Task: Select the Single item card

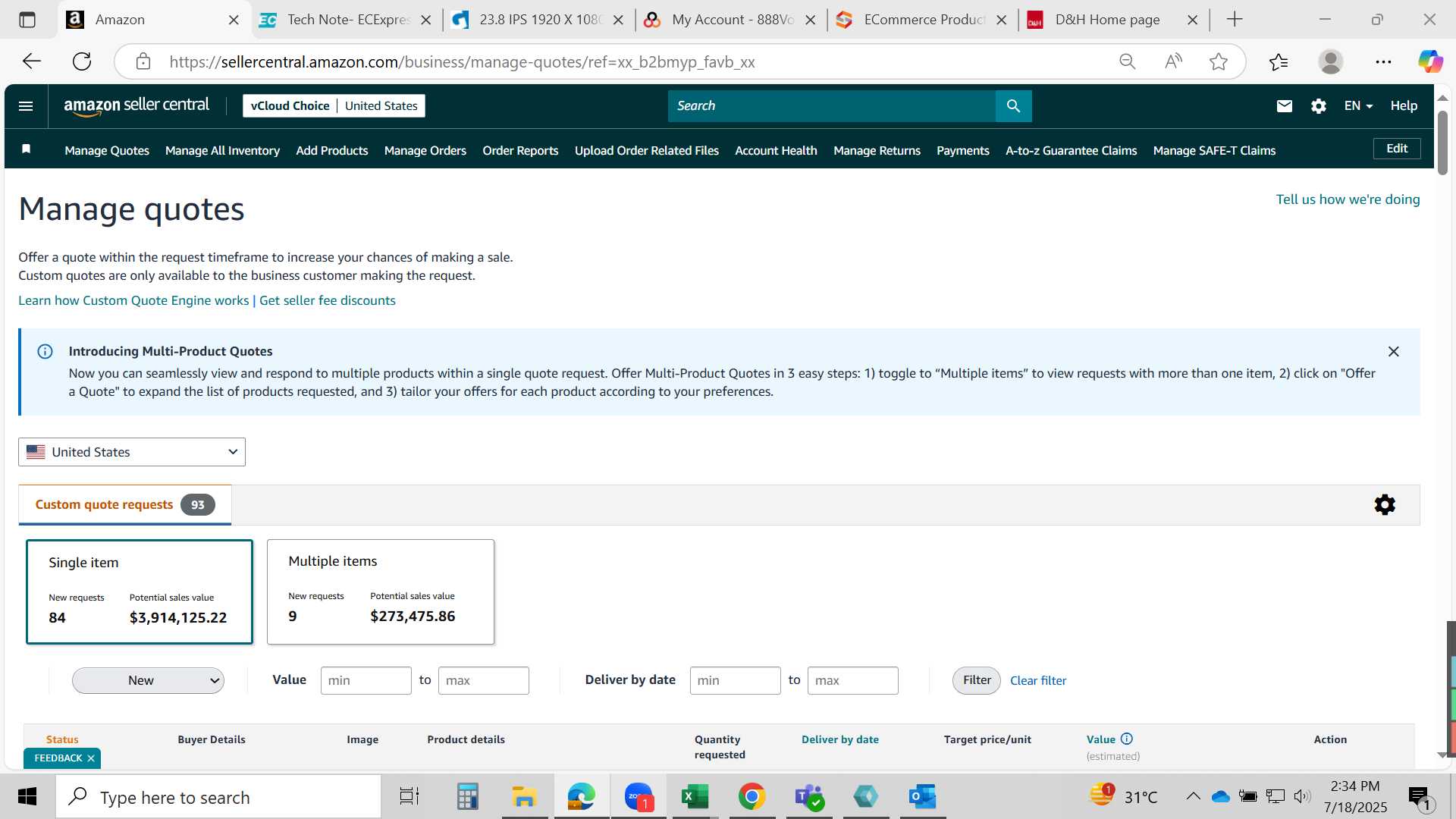Action: pos(140,592)
